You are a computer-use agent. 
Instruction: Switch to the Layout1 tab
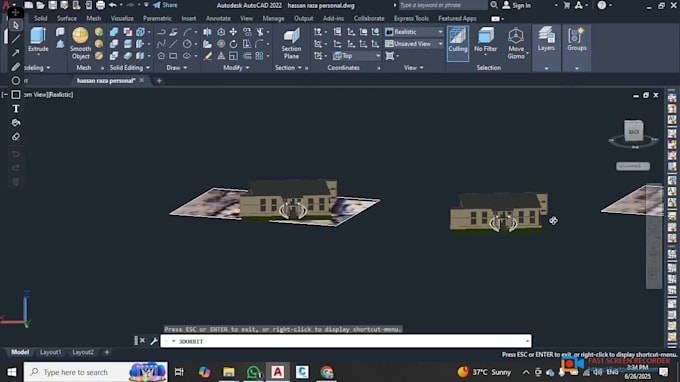pos(51,352)
